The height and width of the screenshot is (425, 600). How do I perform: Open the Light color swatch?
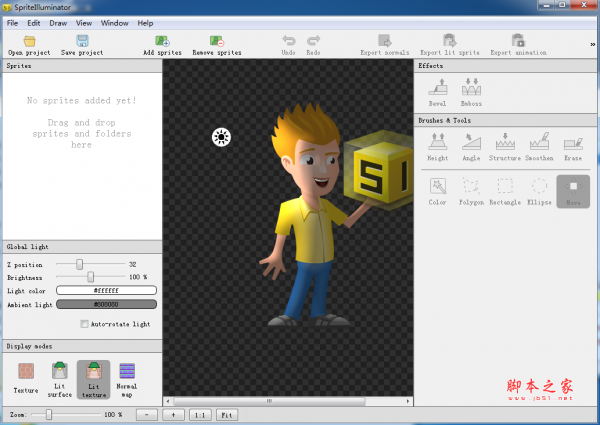click(106, 290)
